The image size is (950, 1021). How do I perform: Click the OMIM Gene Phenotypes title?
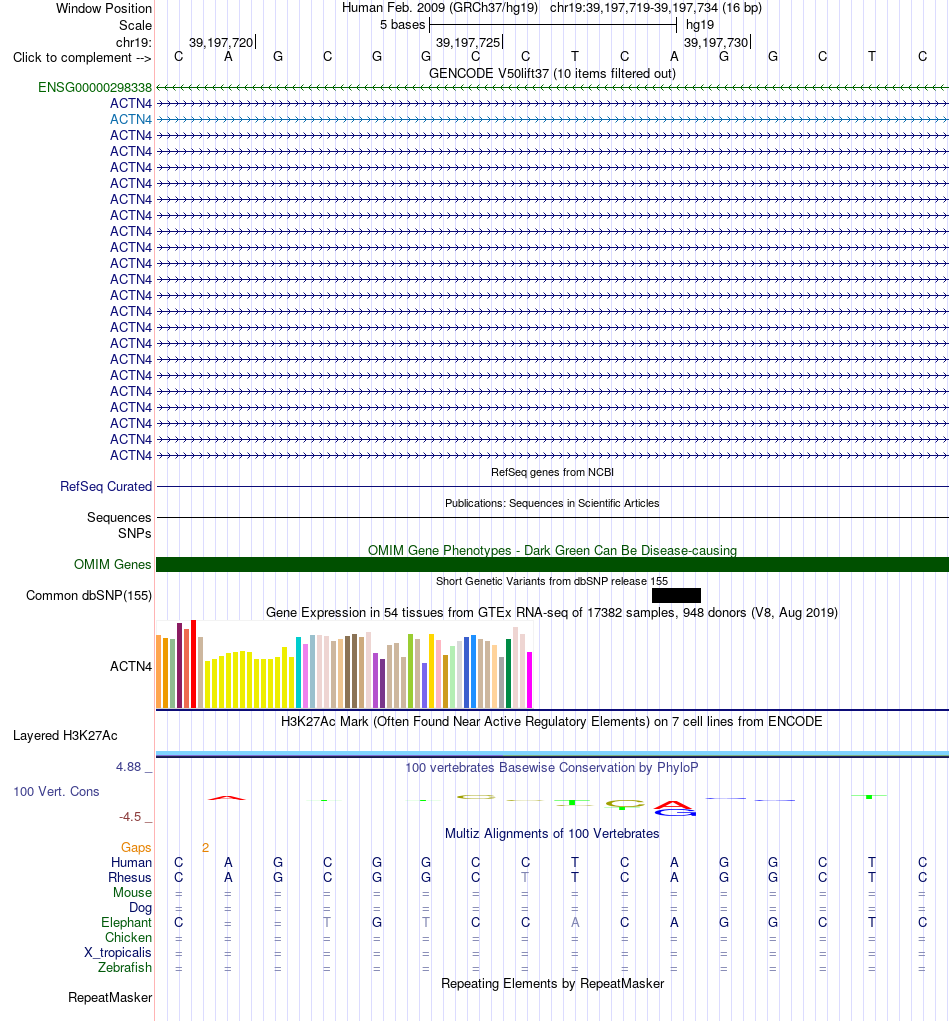pos(552,550)
